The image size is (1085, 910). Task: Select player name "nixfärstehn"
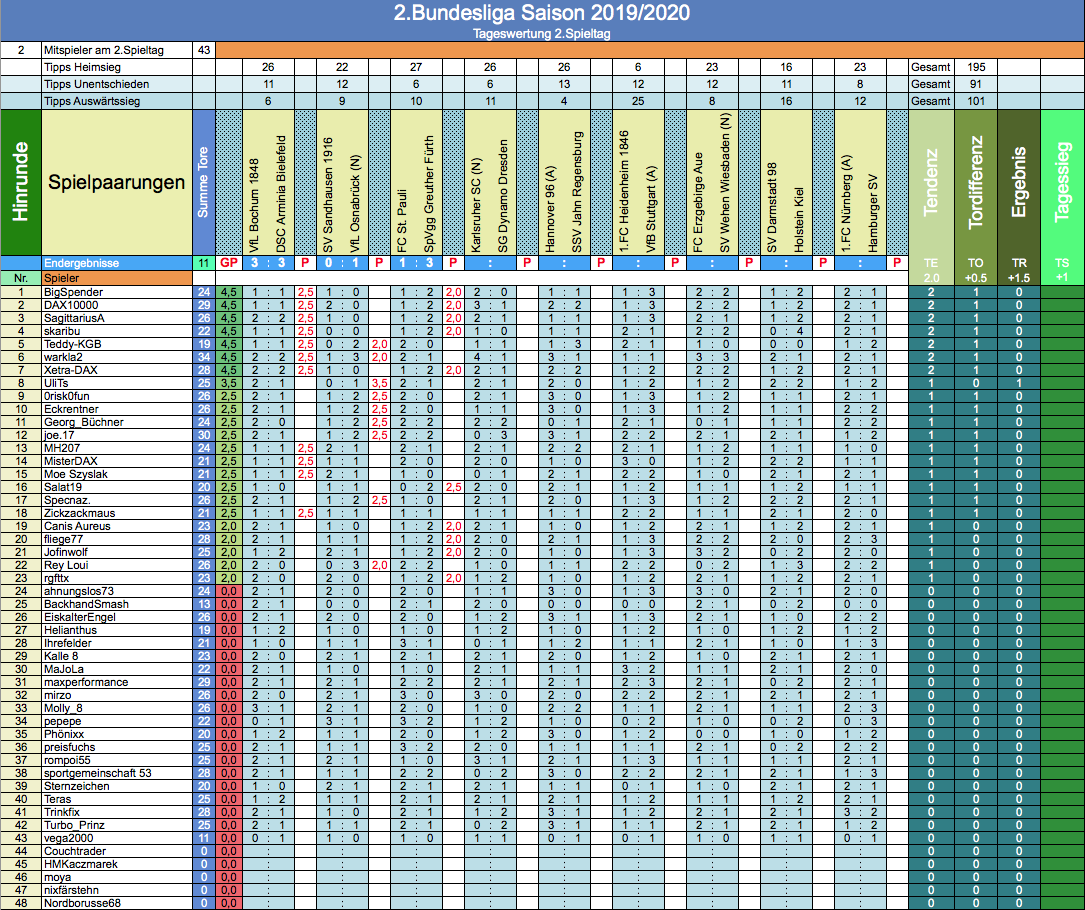pos(71,890)
